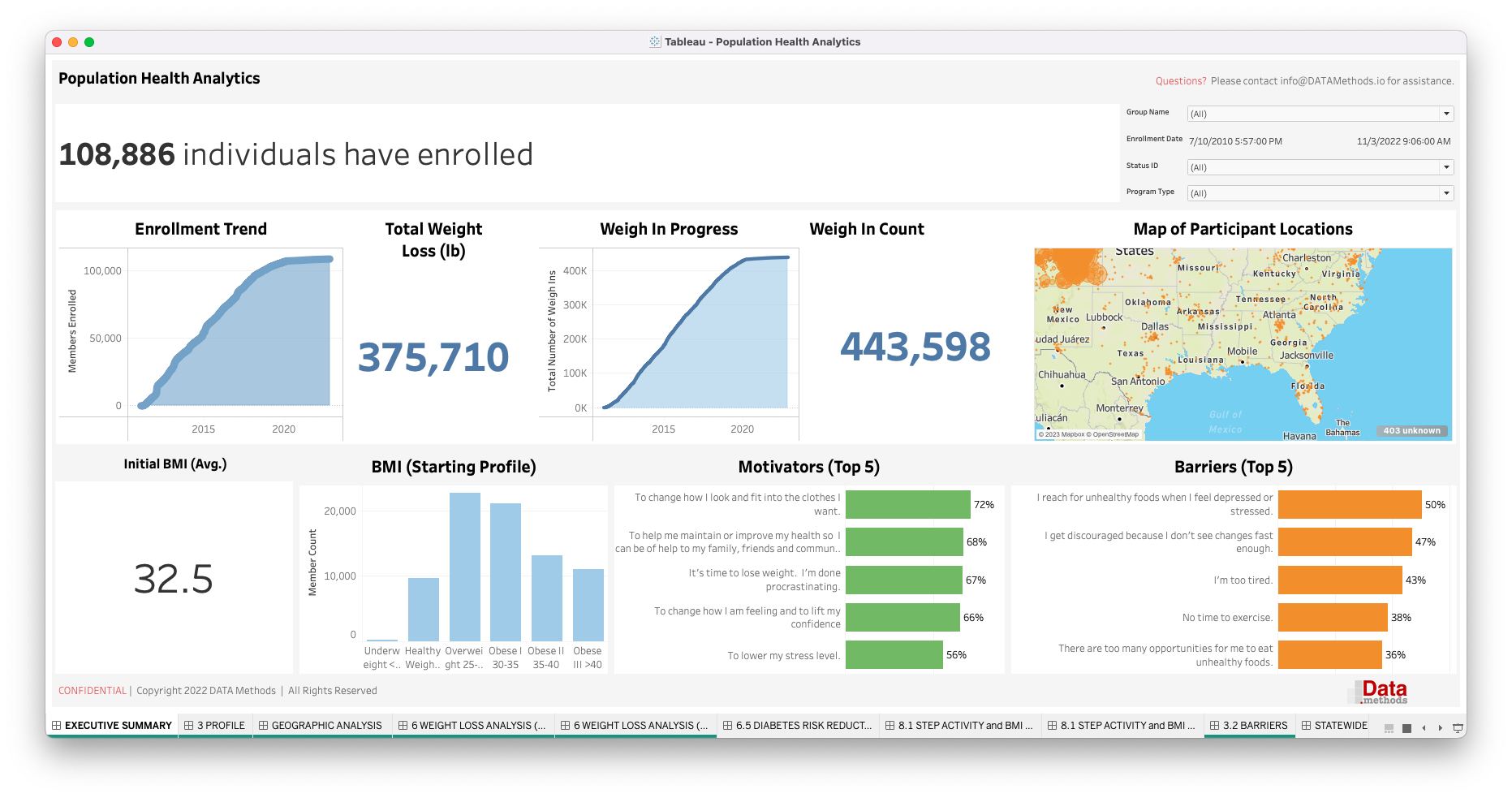Click the 403 unknown map indicator
Viewport: 1512px width, 798px height.
click(x=1411, y=431)
